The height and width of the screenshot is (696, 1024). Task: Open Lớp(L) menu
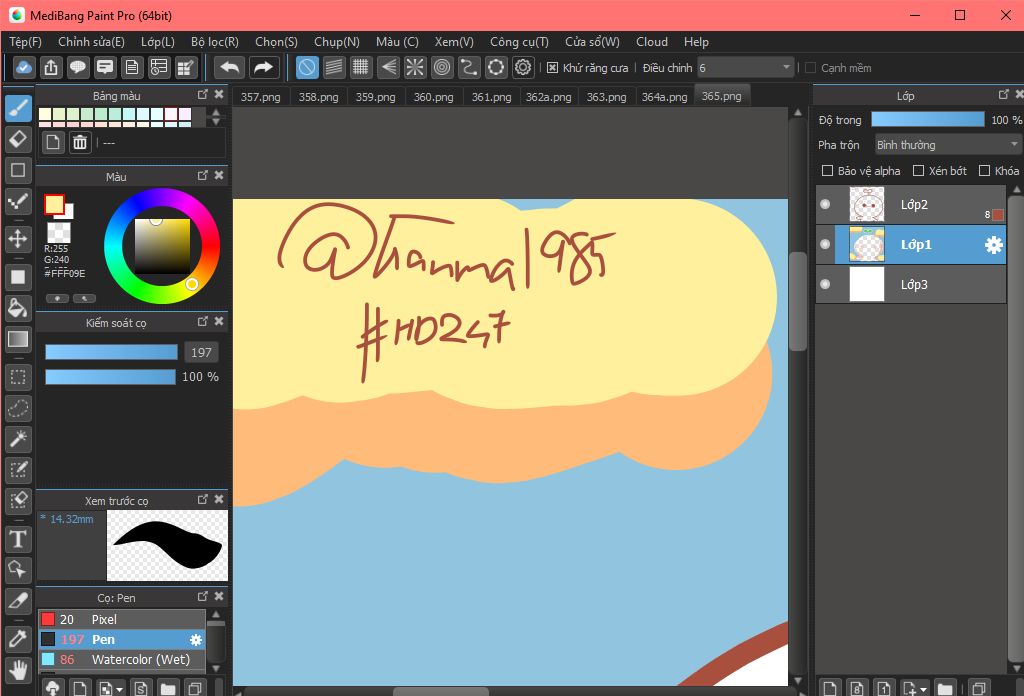point(158,42)
